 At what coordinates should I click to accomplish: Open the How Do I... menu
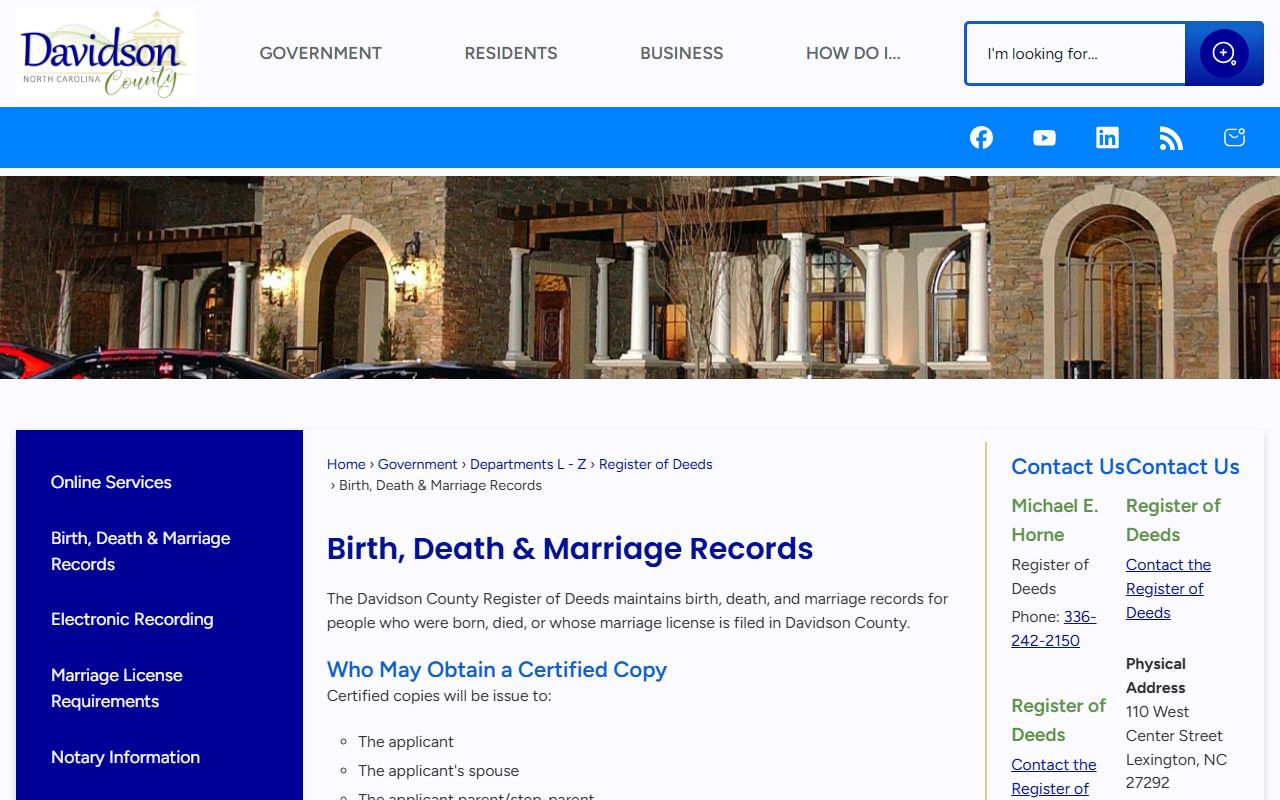(853, 53)
